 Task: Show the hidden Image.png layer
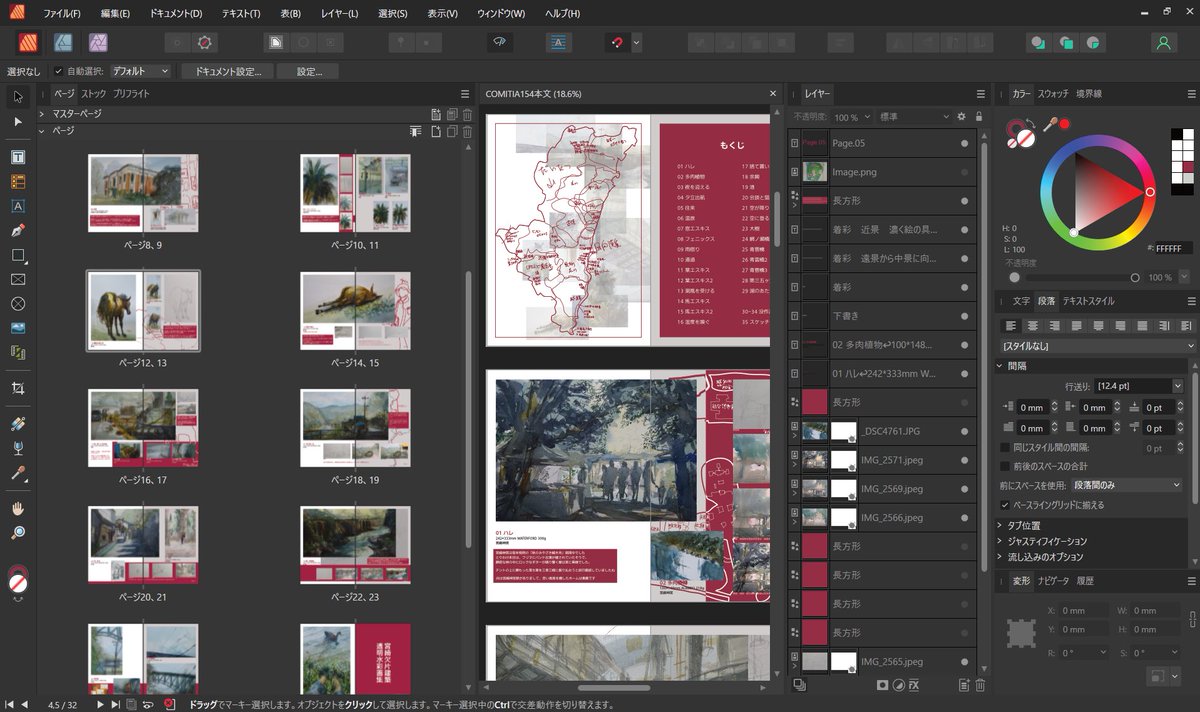(965, 173)
